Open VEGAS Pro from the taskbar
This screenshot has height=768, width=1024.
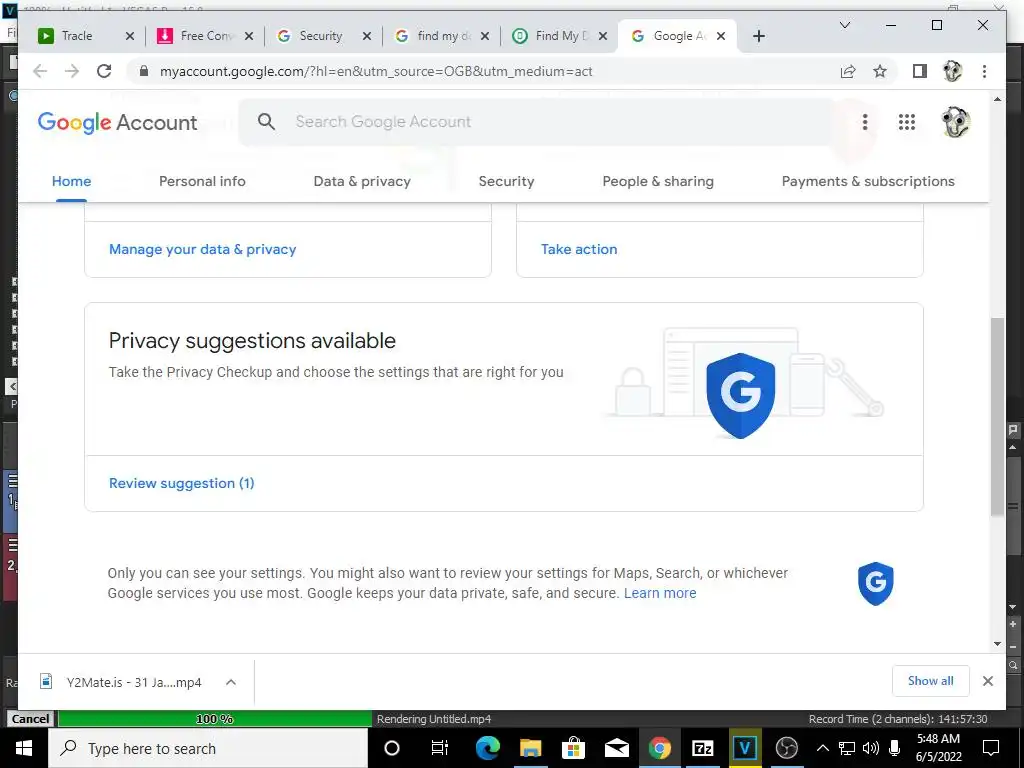744,748
